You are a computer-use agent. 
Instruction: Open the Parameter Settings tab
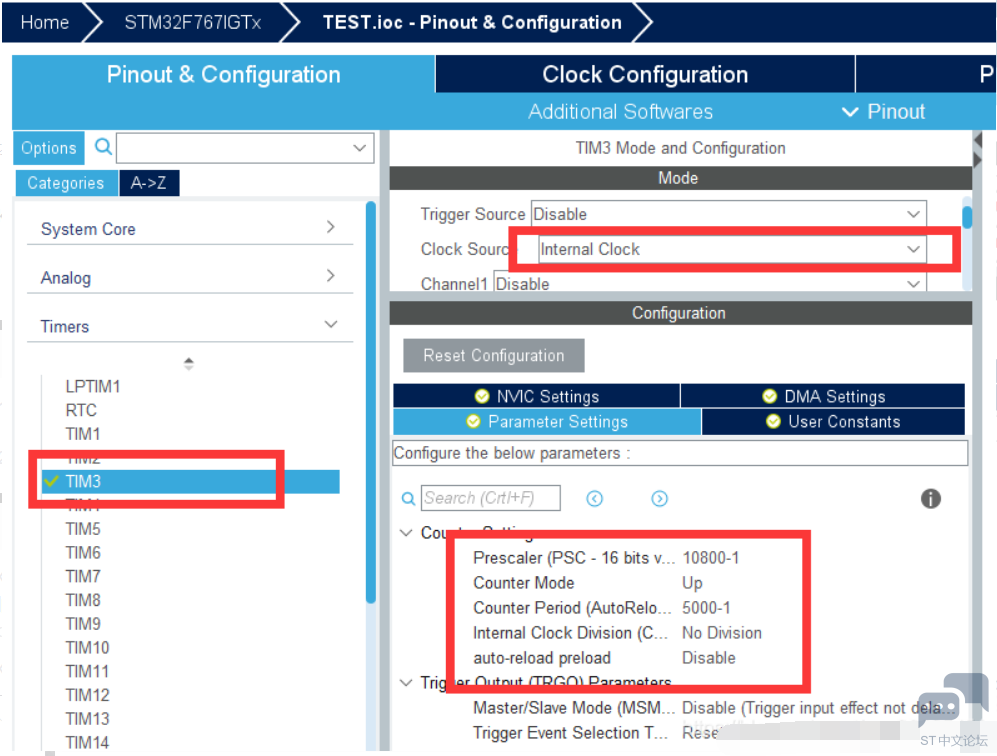547,422
